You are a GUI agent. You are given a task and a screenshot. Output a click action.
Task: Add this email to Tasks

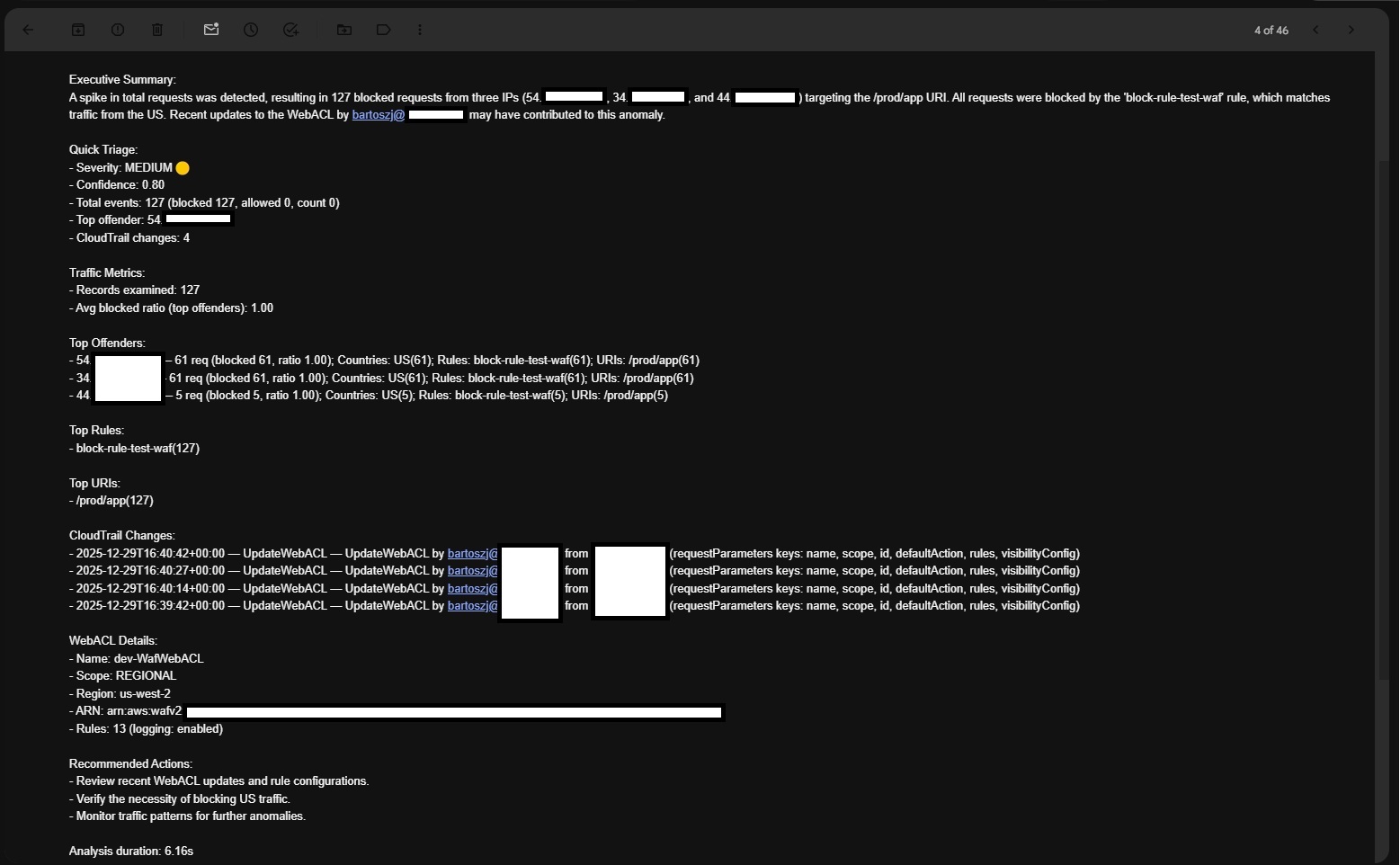coord(290,30)
